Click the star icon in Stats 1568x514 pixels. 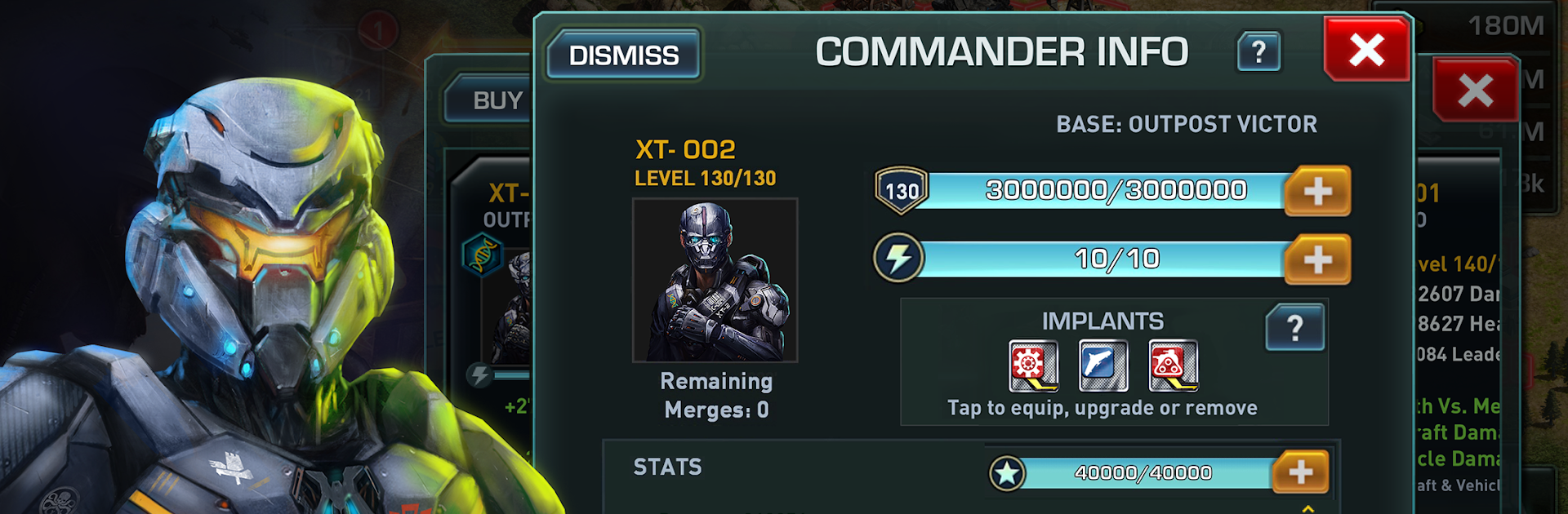1007,473
